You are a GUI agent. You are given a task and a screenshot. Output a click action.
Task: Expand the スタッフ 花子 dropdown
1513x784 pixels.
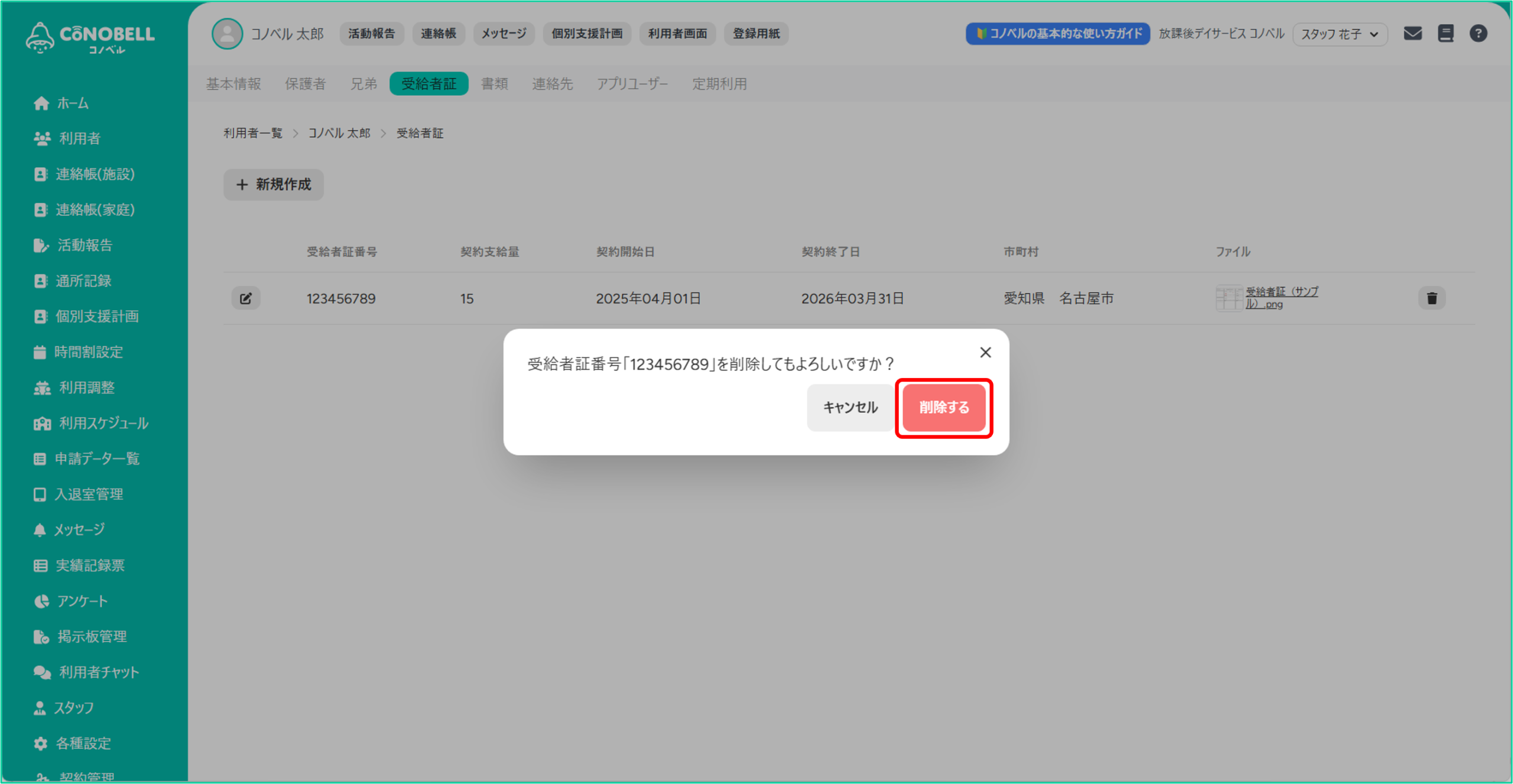(x=1339, y=34)
